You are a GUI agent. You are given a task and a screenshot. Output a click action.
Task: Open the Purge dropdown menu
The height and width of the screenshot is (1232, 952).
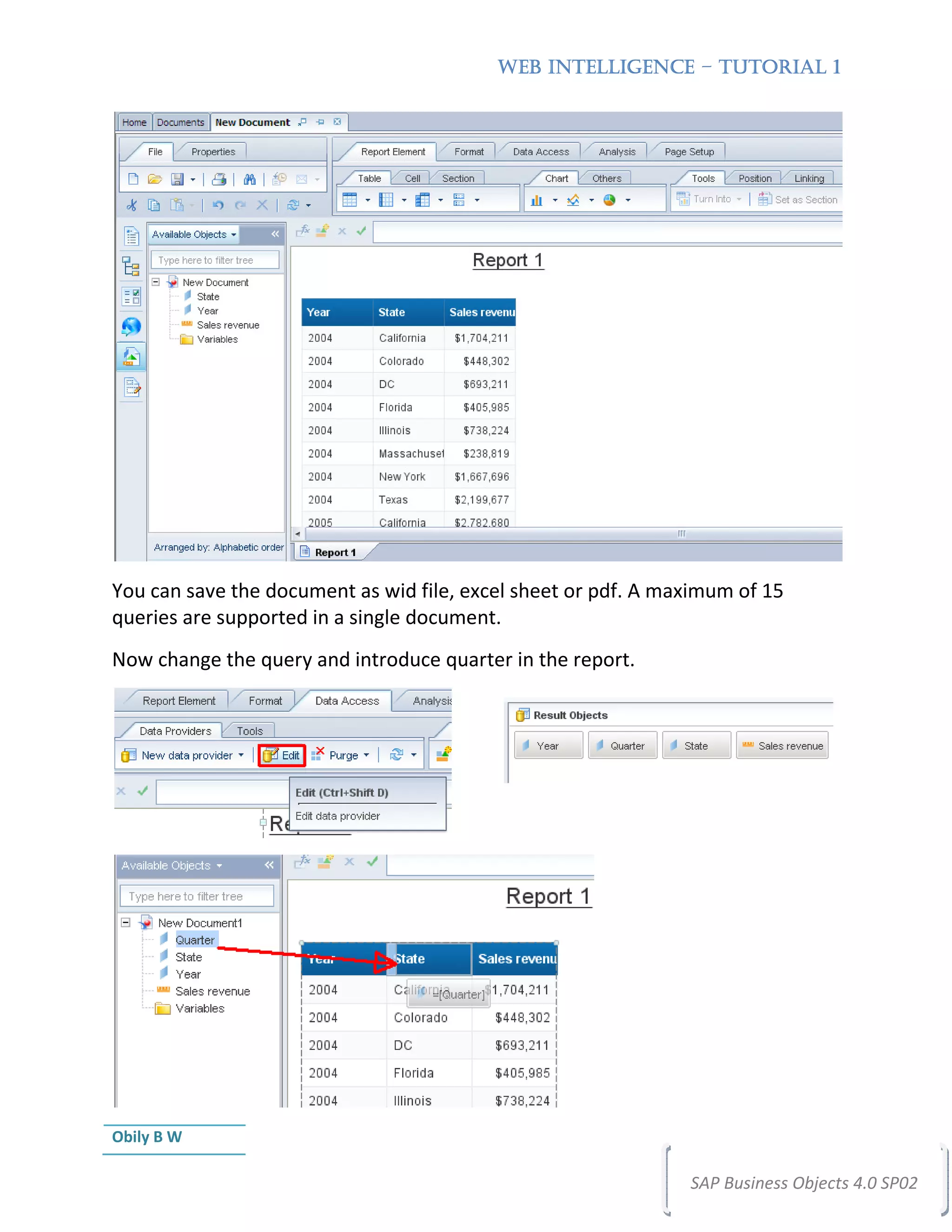click(367, 755)
